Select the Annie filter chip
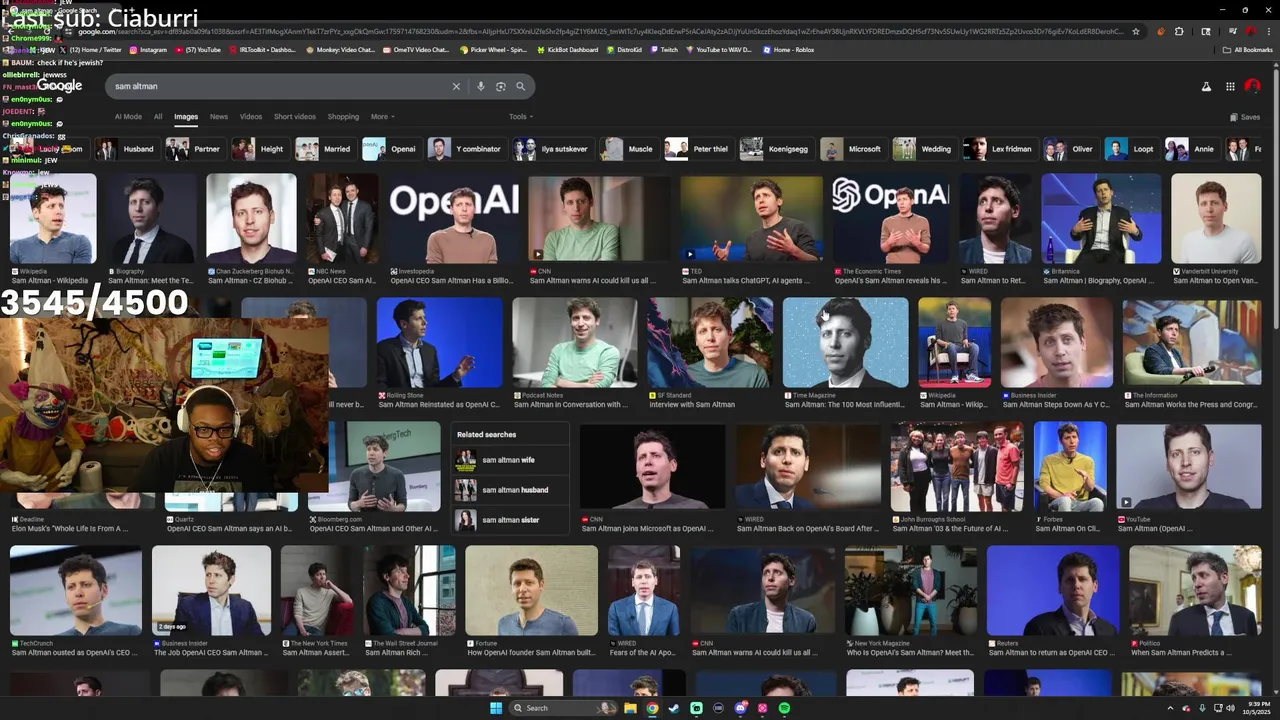This screenshot has width=1280, height=720. point(1191,149)
